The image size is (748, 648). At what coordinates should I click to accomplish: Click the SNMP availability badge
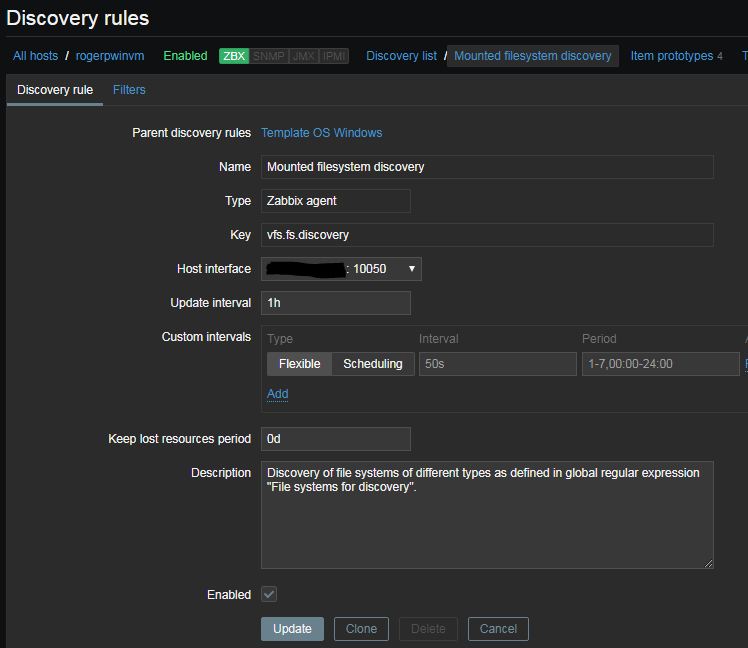click(268, 56)
